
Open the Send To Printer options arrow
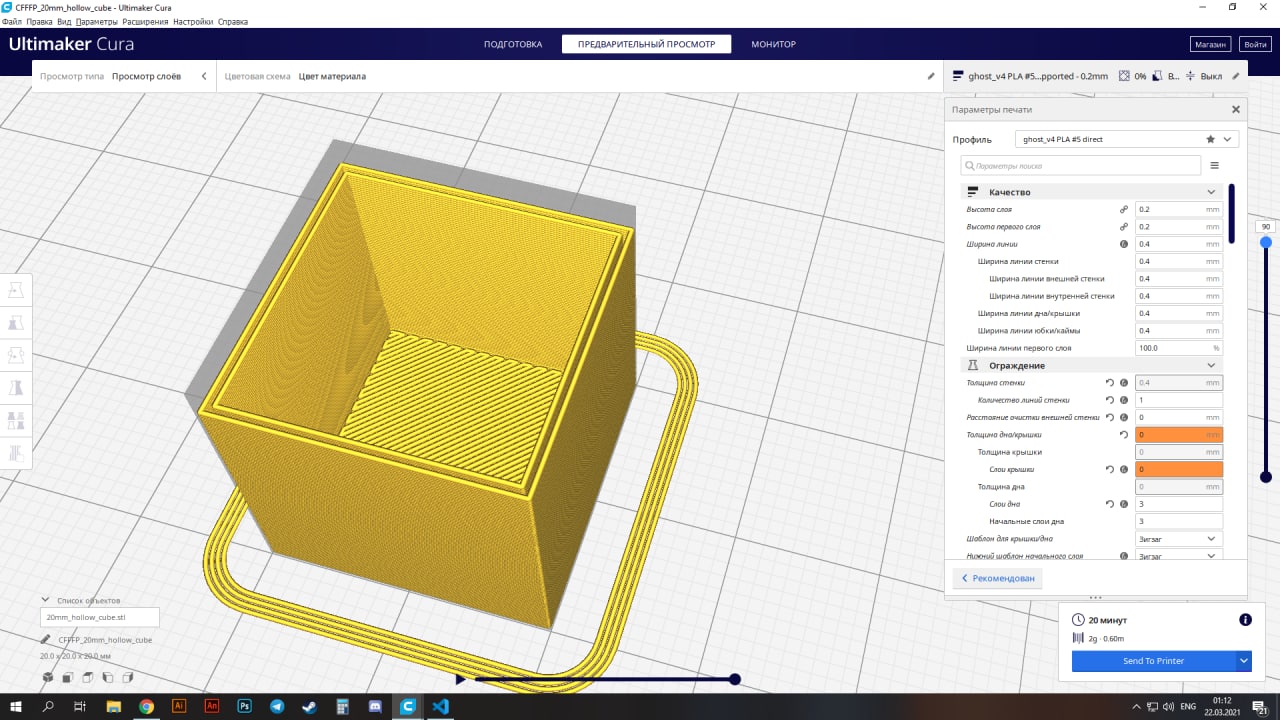[x=1244, y=661]
